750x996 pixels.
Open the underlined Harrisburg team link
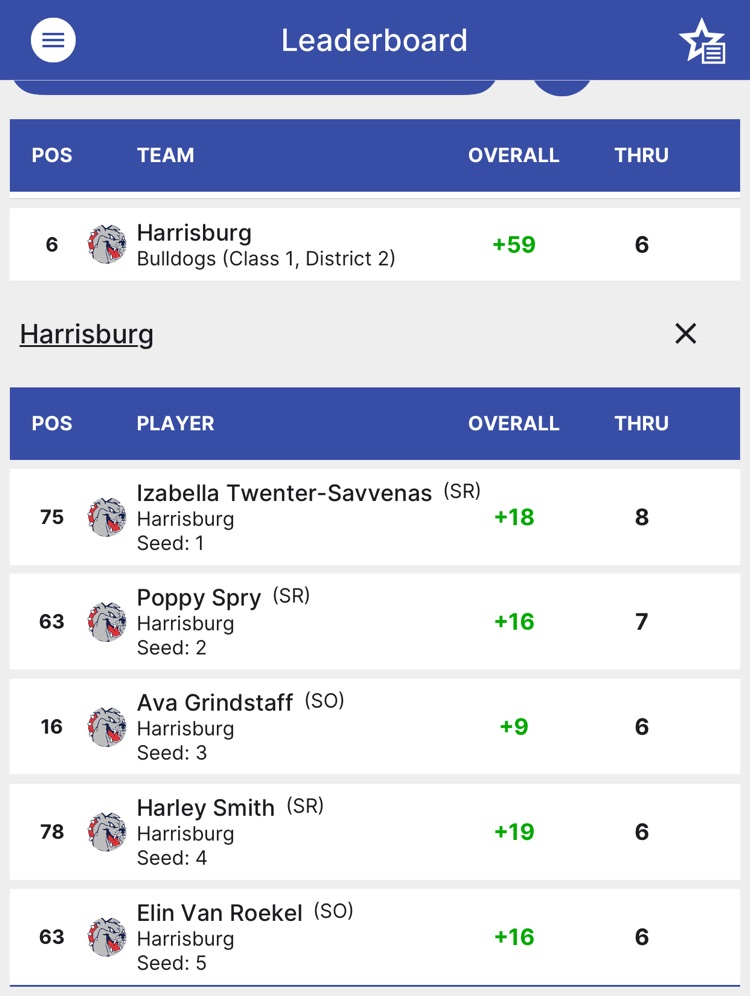(87, 334)
